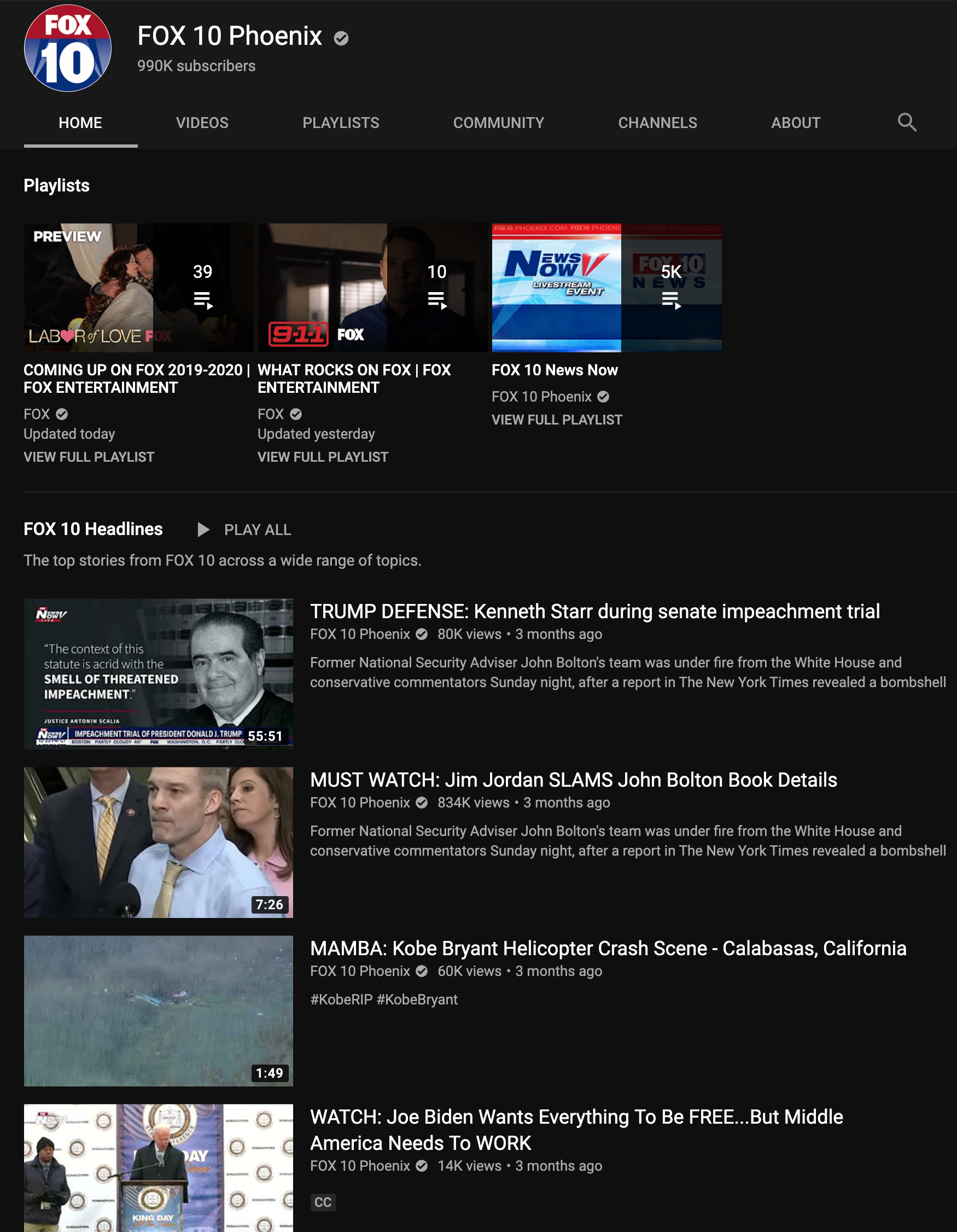Open the channel search magnifier icon
The image size is (957, 1232).
point(907,123)
